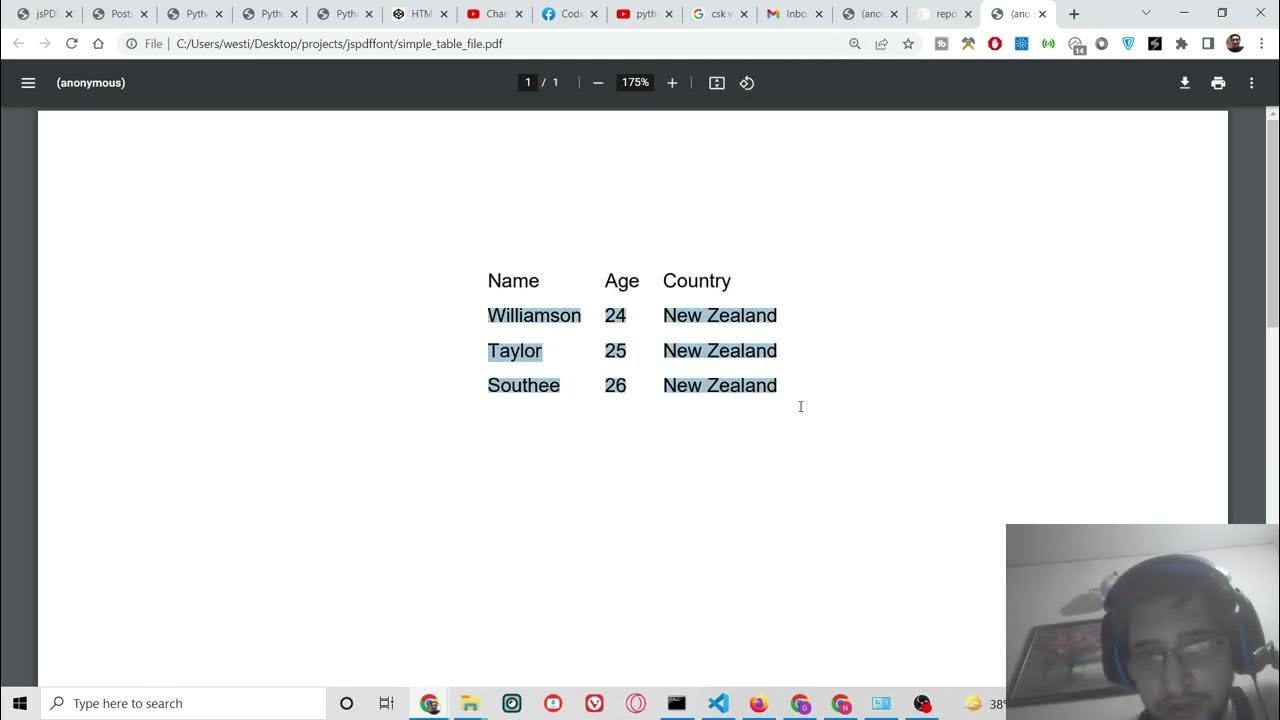Open a new tab with plus button
This screenshot has height=720, width=1280.
[x=1074, y=14]
